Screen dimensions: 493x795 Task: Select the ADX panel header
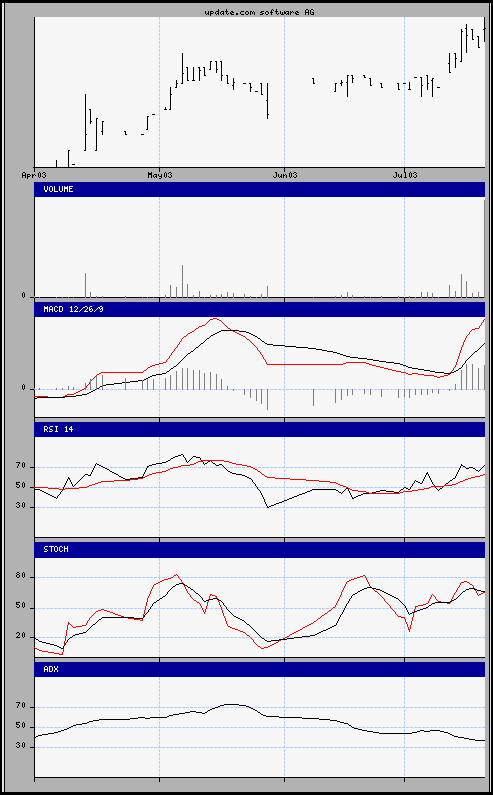[260, 669]
